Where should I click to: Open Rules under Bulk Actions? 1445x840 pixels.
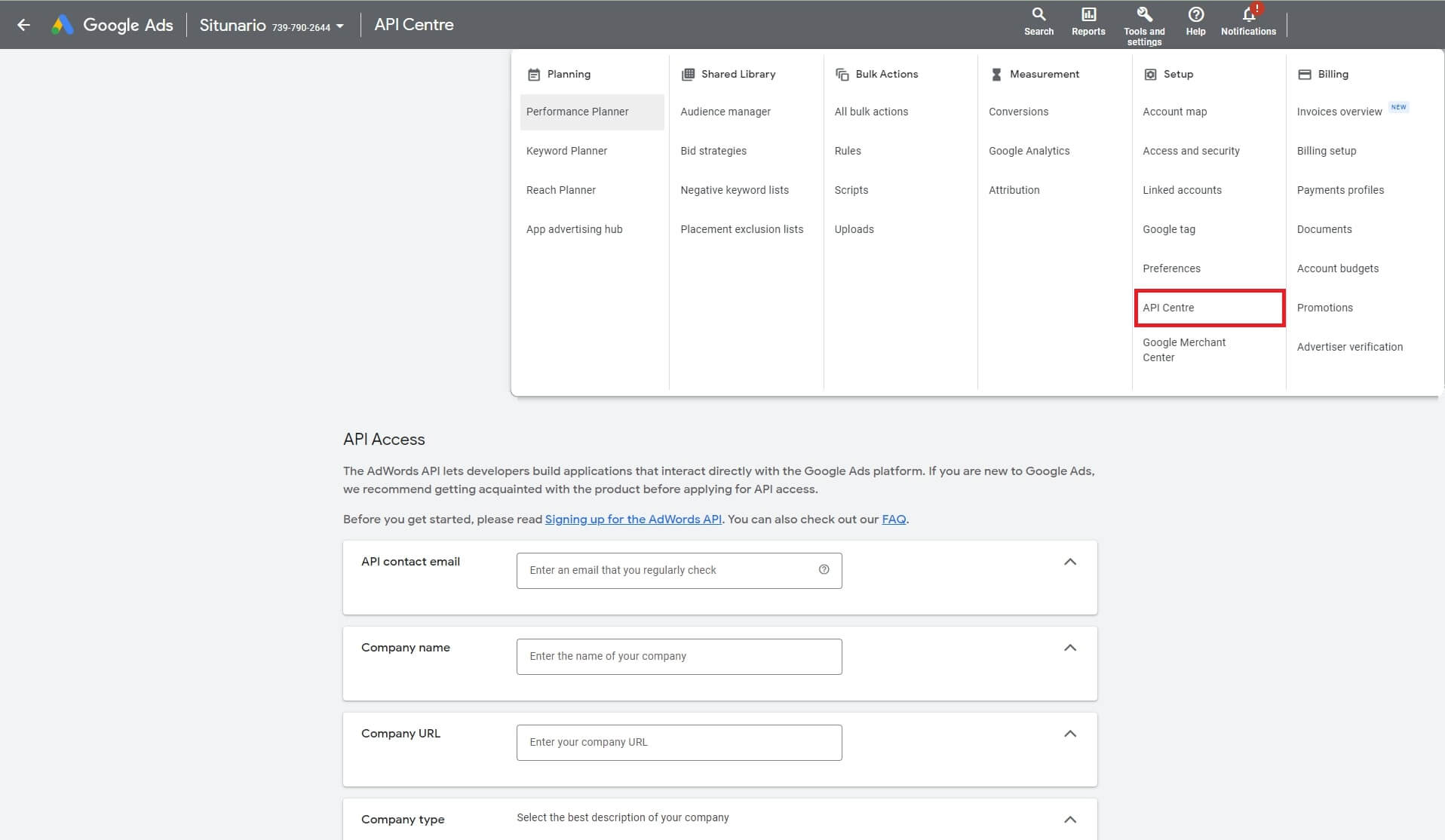point(848,151)
